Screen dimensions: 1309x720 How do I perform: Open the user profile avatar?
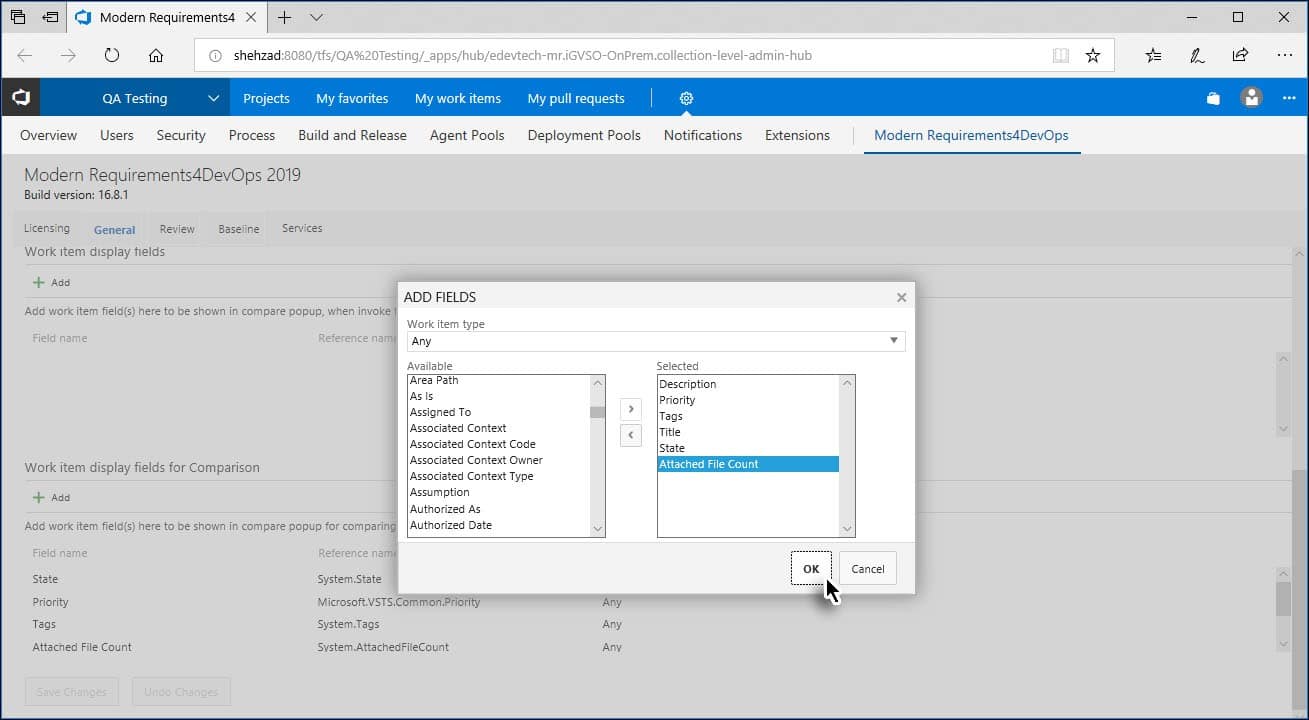(x=1251, y=98)
